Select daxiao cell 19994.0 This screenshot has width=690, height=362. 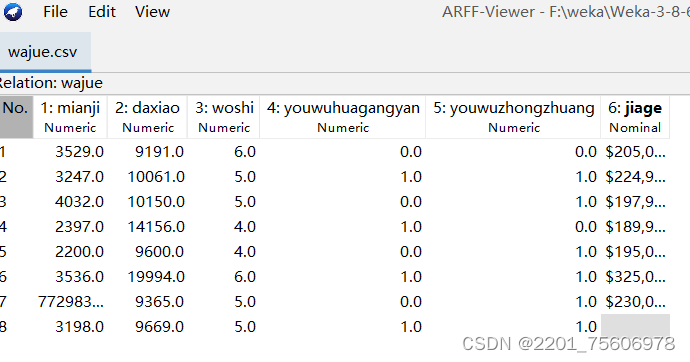(x=147, y=277)
